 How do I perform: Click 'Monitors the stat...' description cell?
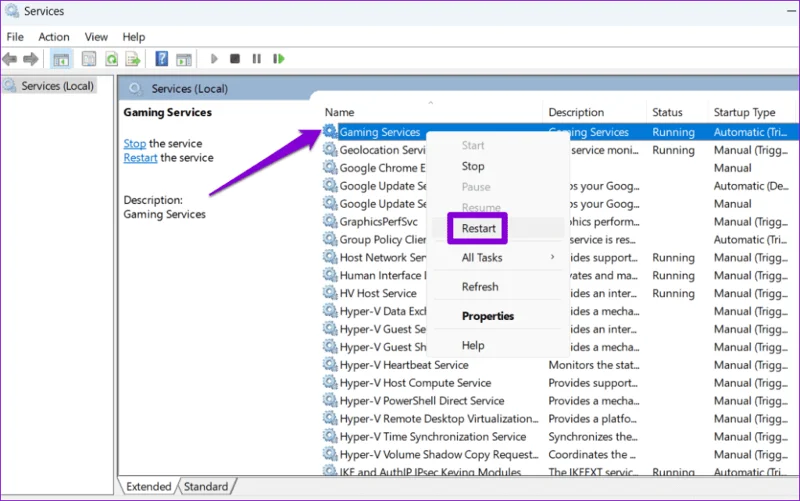click(x=594, y=365)
